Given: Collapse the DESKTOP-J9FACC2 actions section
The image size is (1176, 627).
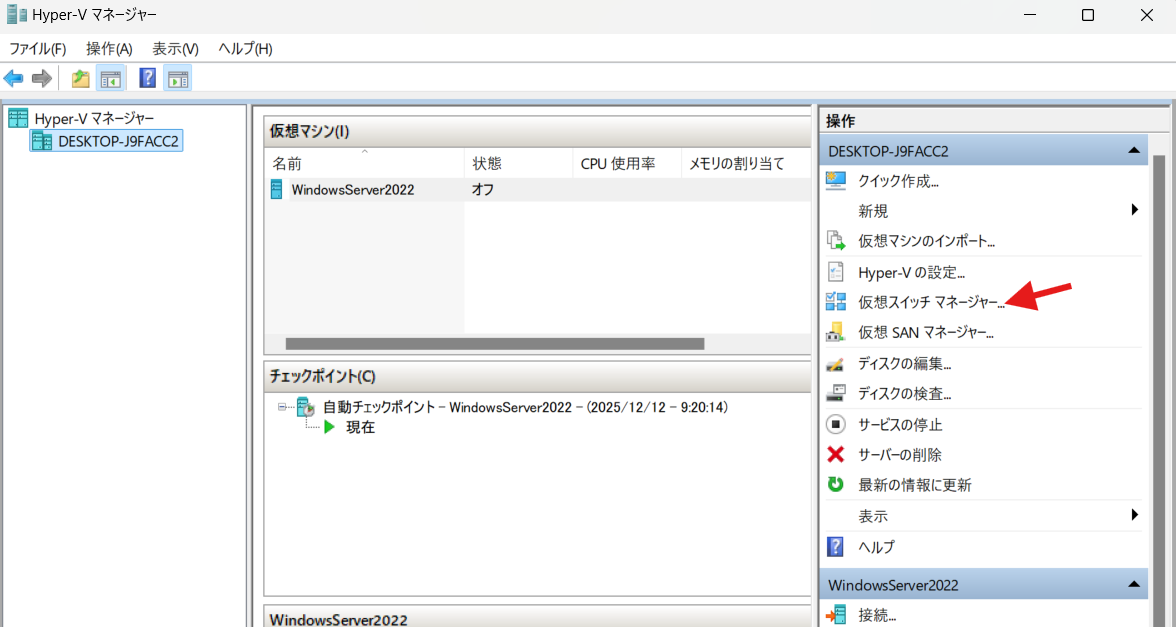Looking at the screenshot, I should (1133, 151).
